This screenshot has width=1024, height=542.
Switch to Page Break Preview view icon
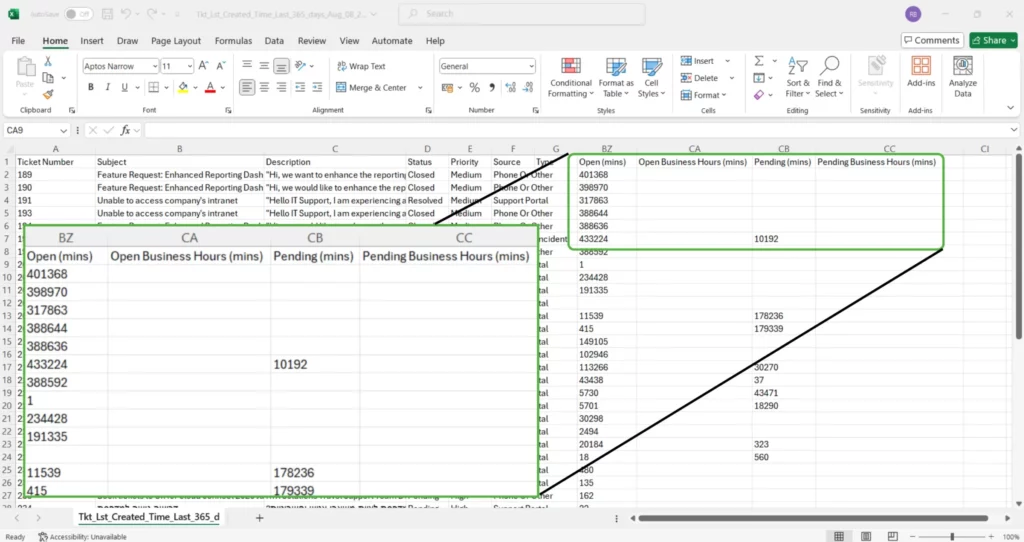(893, 536)
